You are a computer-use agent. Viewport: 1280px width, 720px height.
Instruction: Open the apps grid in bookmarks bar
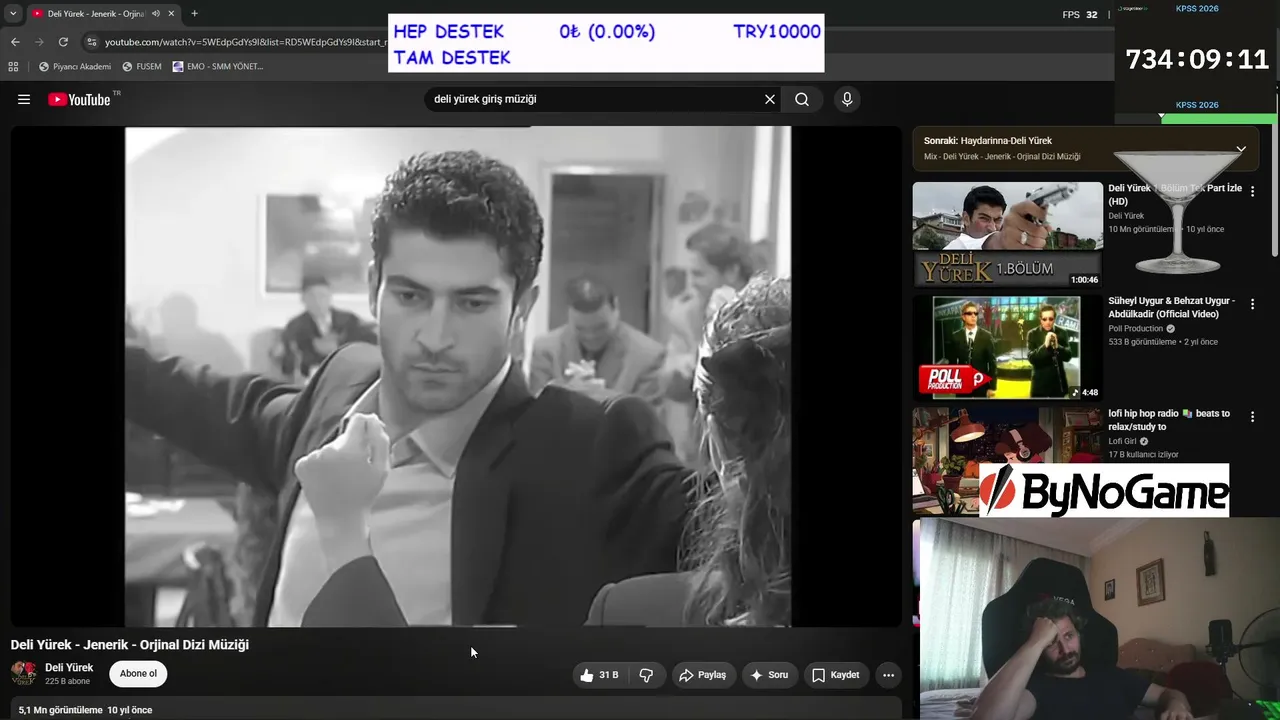[13, 67]
